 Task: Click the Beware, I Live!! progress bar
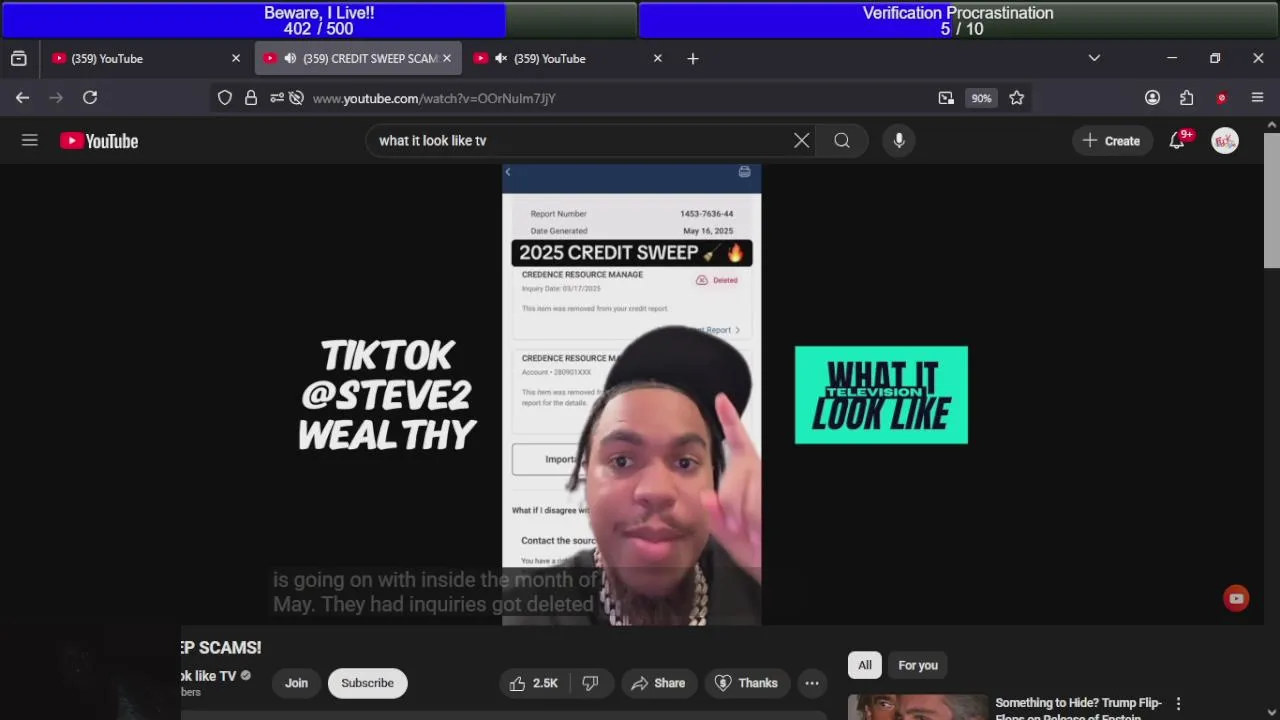318,20
